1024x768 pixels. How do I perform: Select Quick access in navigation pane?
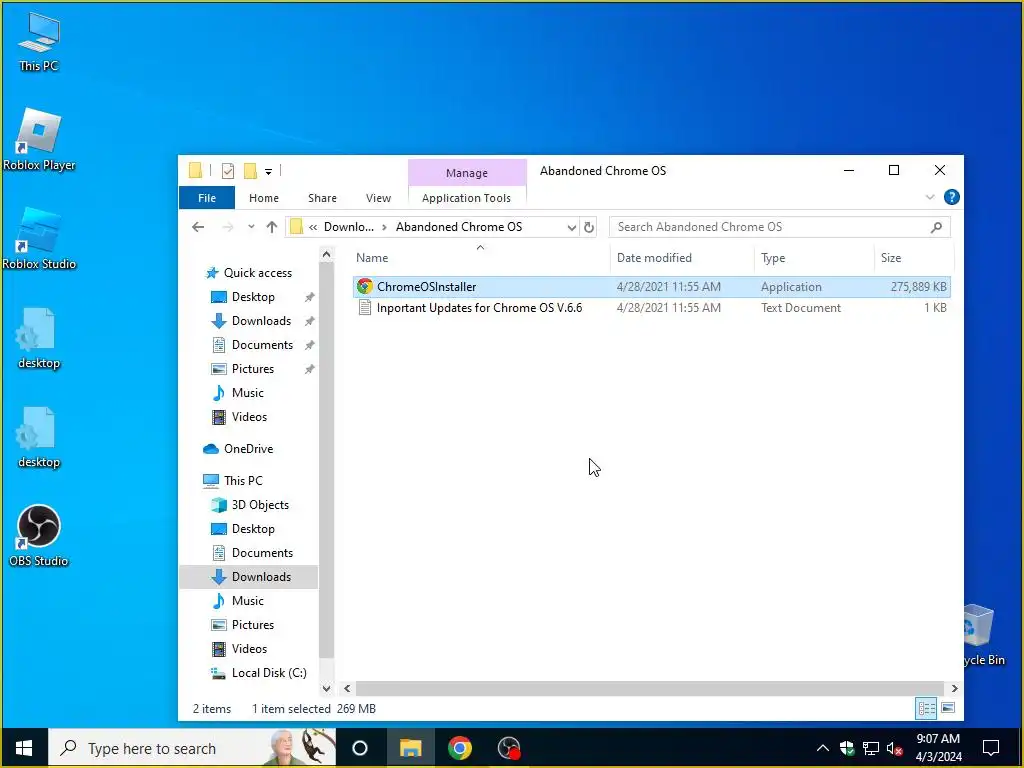tap(248, 273)
